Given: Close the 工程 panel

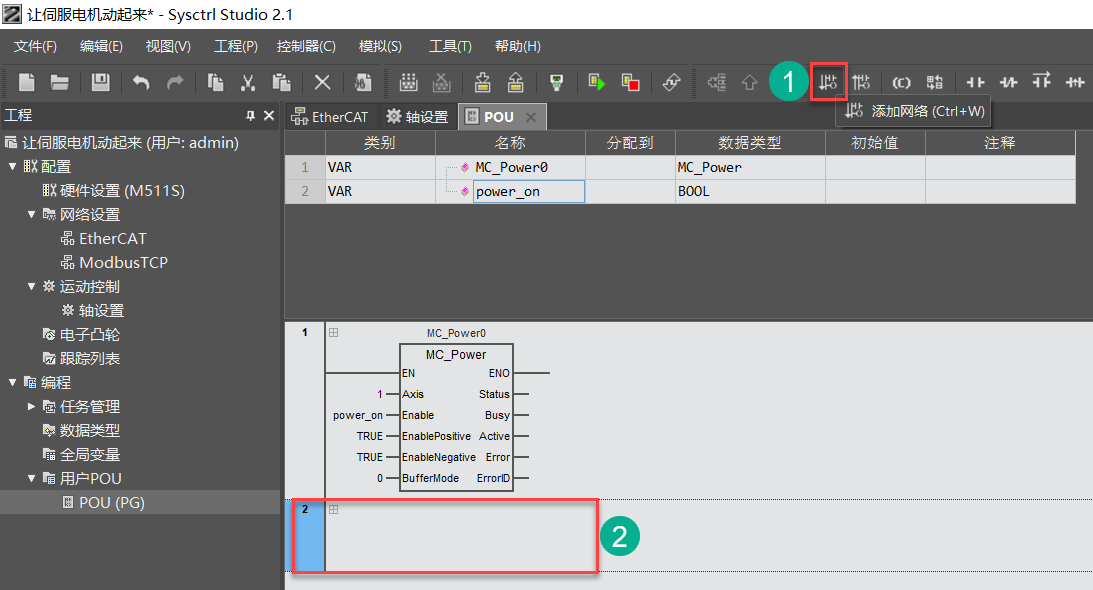Looking at the screenshot, I should coord(268,115).
